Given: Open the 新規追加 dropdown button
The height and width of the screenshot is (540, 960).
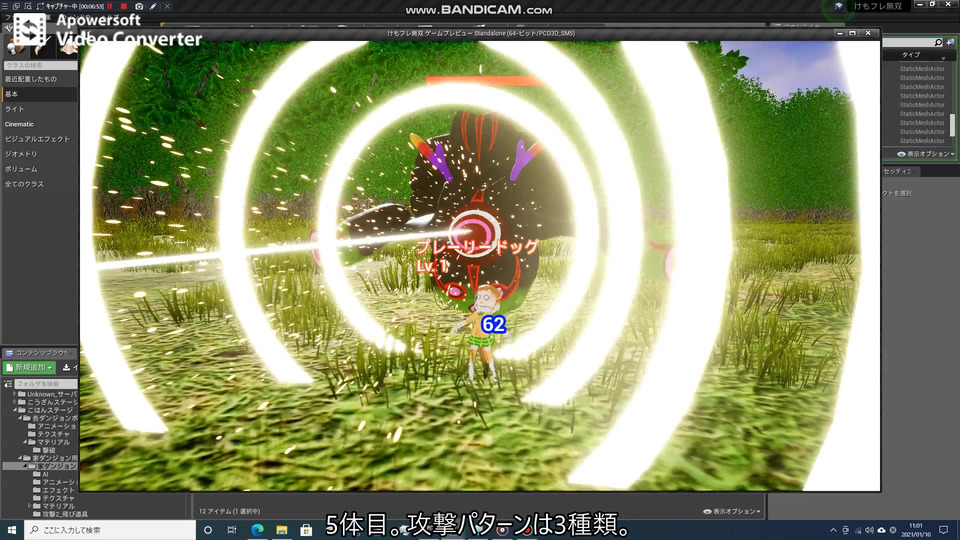Looking at the screenshot, I should point(29,367).
